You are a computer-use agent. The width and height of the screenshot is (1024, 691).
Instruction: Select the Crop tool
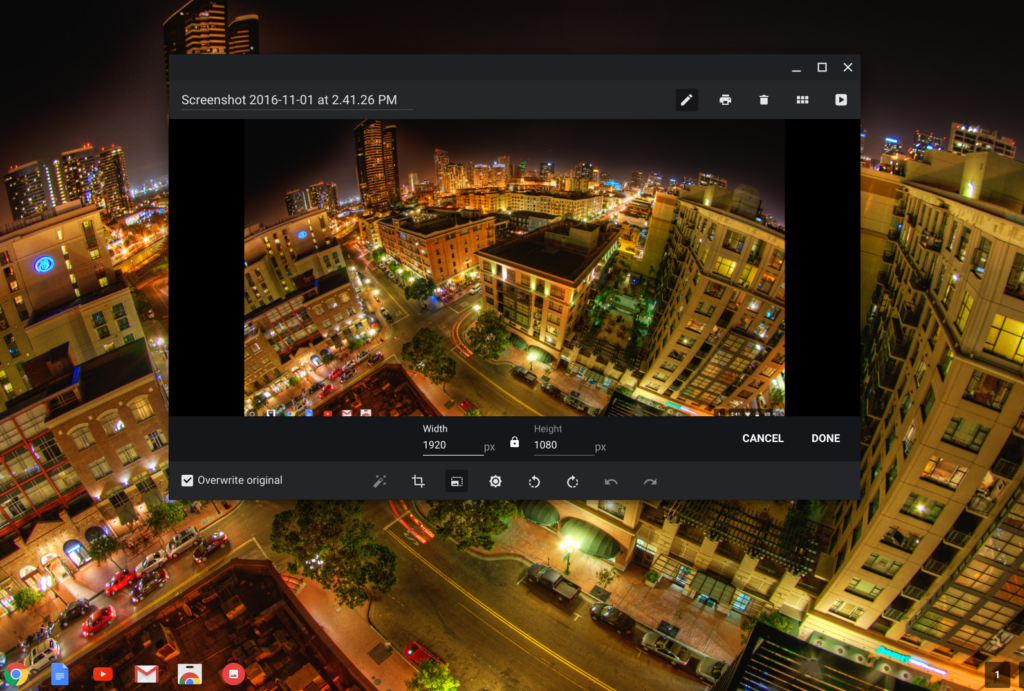[418, 481]
